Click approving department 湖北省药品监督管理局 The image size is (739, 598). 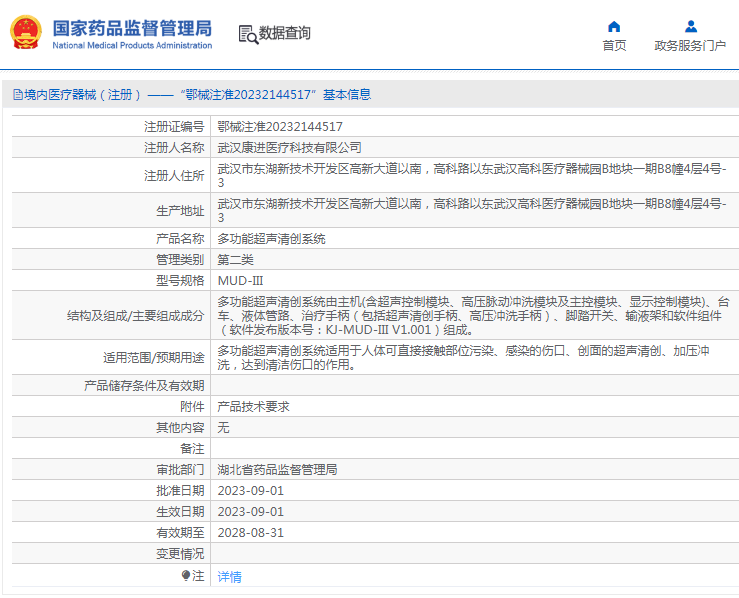[278, 469]
